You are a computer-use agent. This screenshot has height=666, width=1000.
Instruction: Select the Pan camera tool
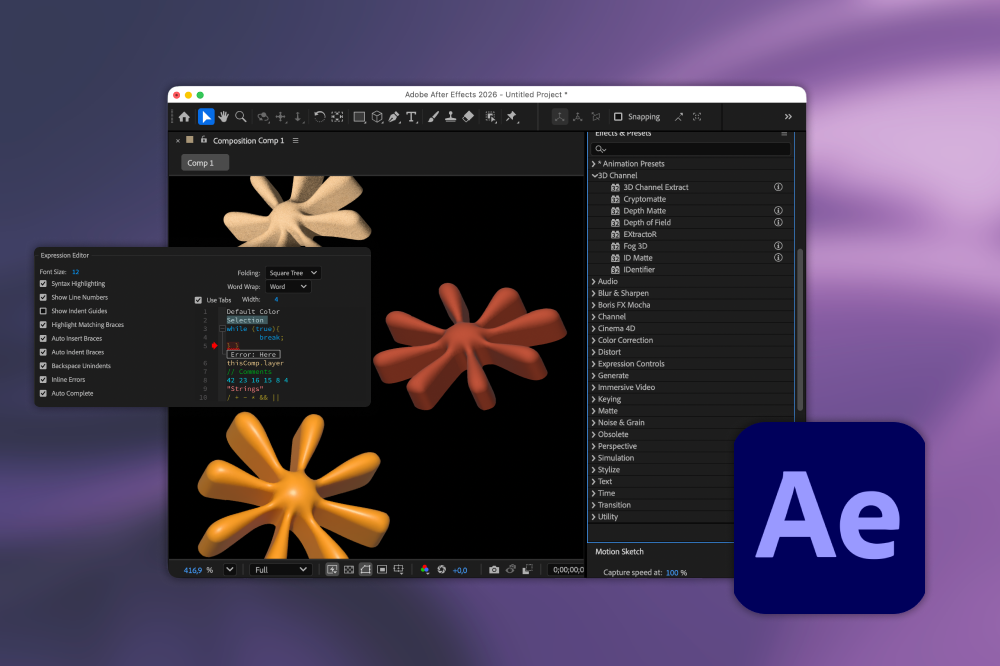coord(281,117)
